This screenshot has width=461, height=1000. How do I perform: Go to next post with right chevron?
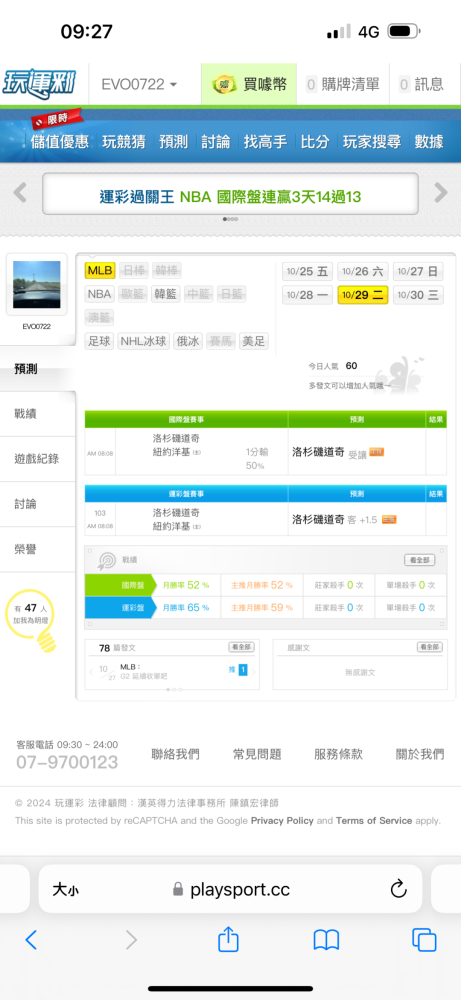pyautogui.click(x=254, y=671)
